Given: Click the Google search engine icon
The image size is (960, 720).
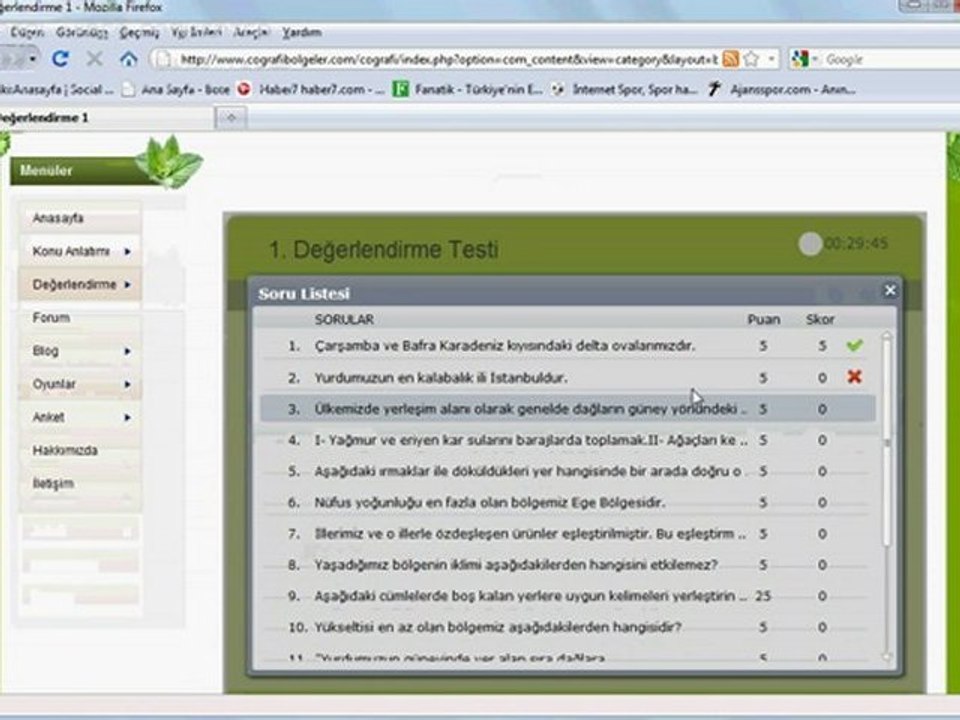Looking at the screenshot, I should pyautogui.click(x=800, y=59).
